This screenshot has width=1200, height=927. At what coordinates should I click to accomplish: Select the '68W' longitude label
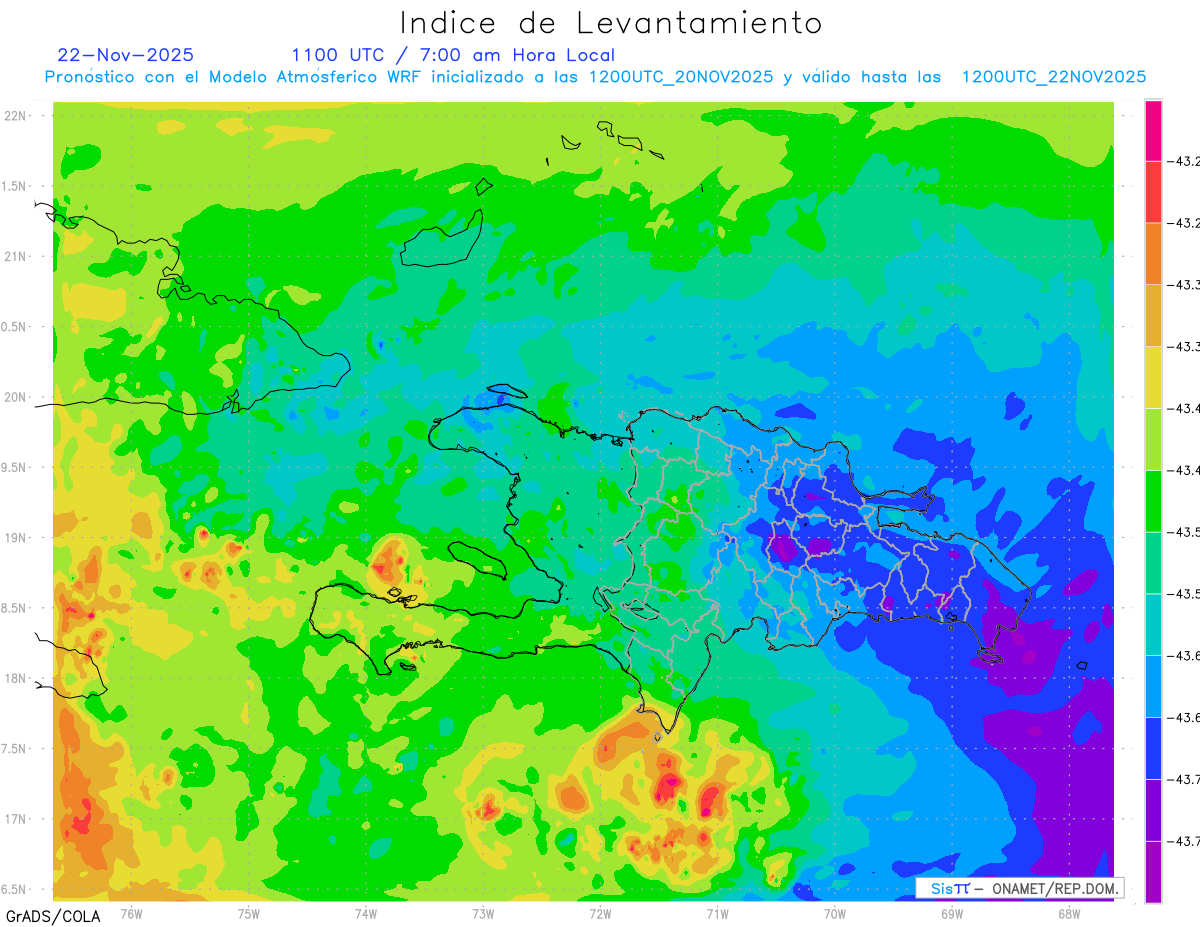(1068, 914)
